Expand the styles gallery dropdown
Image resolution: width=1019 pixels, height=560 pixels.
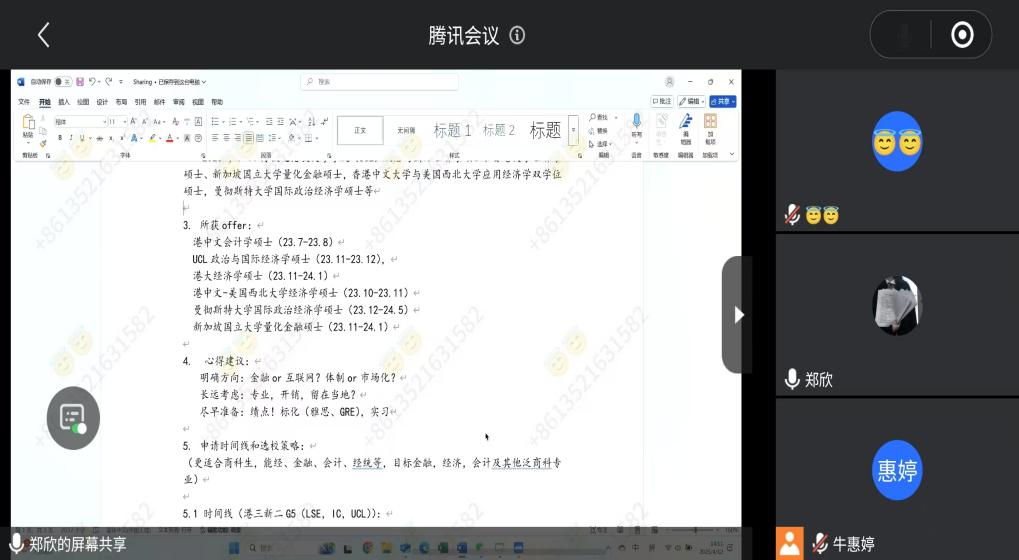573,130
